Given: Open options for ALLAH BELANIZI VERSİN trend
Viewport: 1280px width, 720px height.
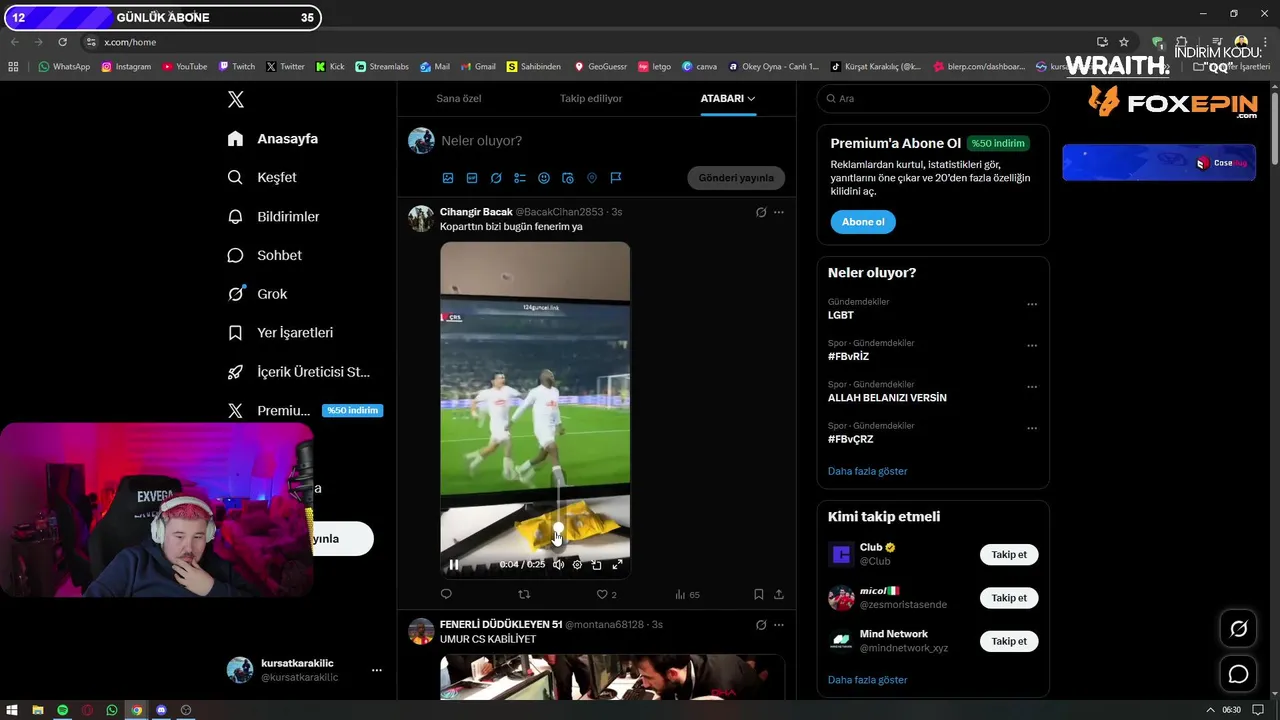Looking at the screenshot, I should pyautogui.click(x=1032, y=387).
